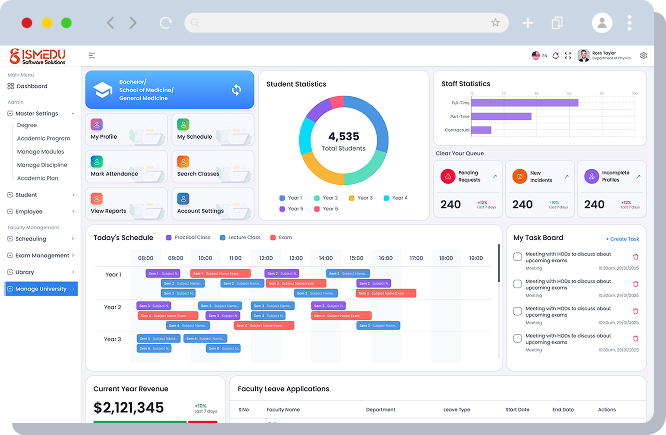Open the fullscreen toggle icon in header
The width and height of the screenshot is (666, 435).
pyautogui.click(x=568, y=56)
